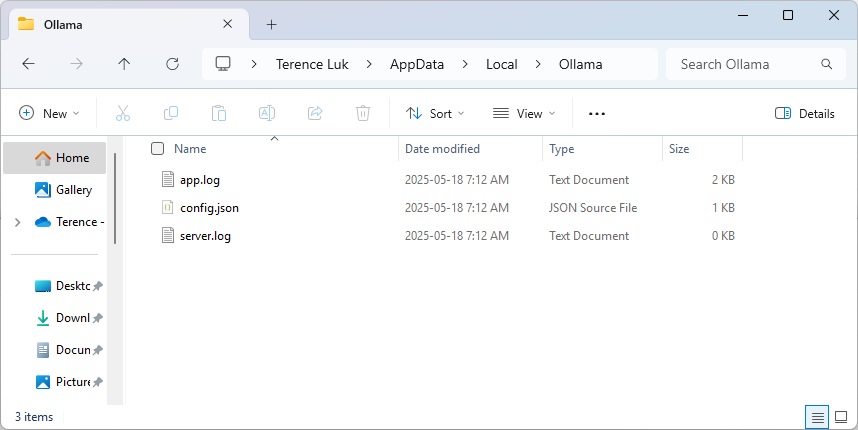Click the app.log file icon
This screenshot has width=858, height=430.
(x=168, y=179)
